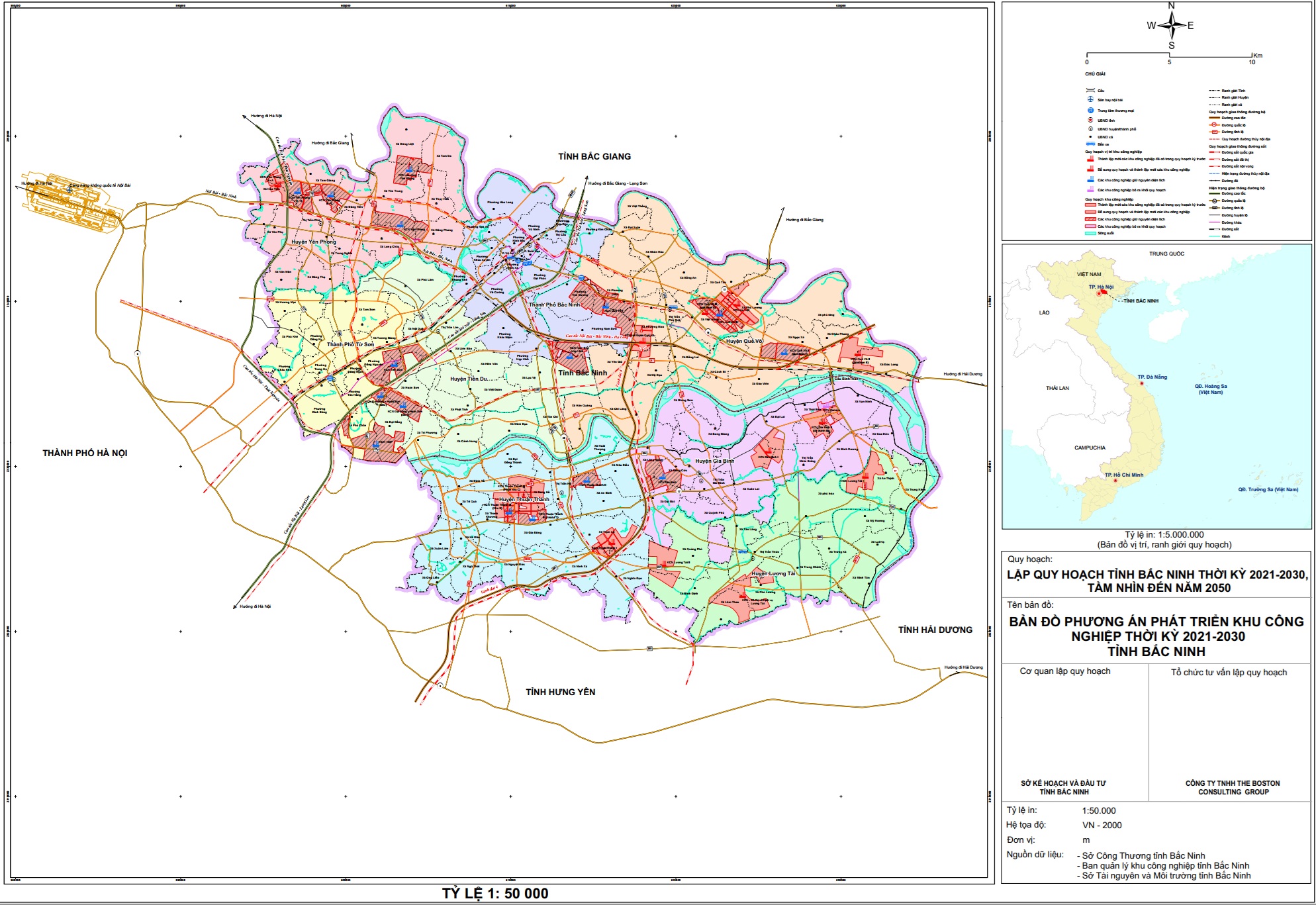Click the pink removed-industrial-zone legend swatch
Viewport: 1316px width, 905px height.
pyautogui.click(x=1090, y=226)
